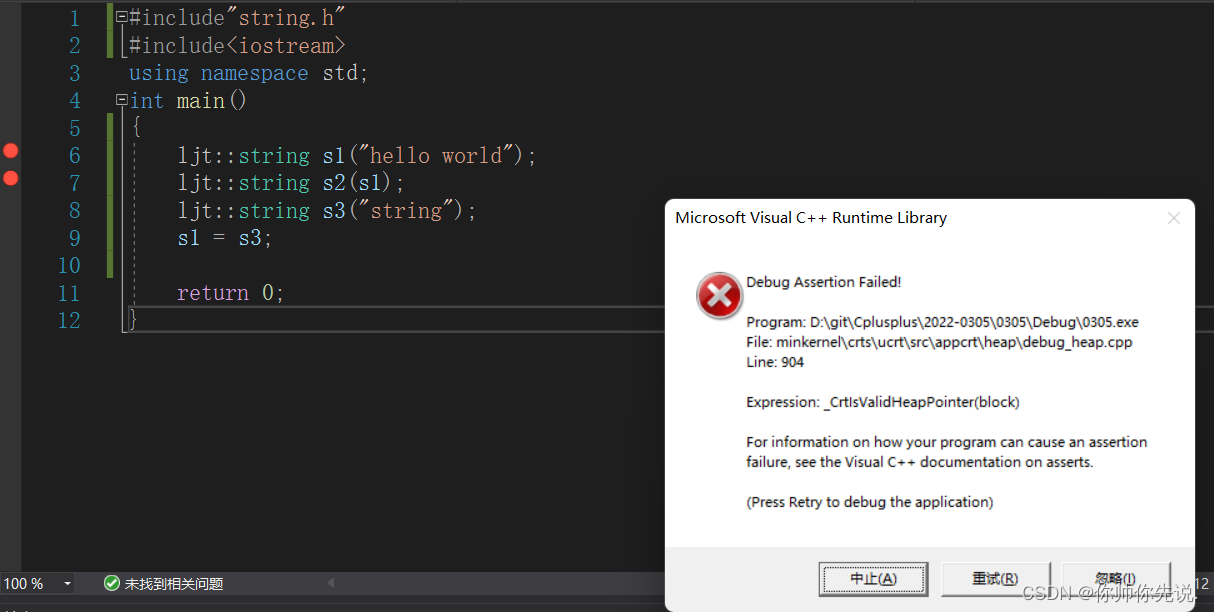The height and width of the screenshot is (612, 1214).
Task: Click the red error icon in dialog
Action: (x=719, y=296)
